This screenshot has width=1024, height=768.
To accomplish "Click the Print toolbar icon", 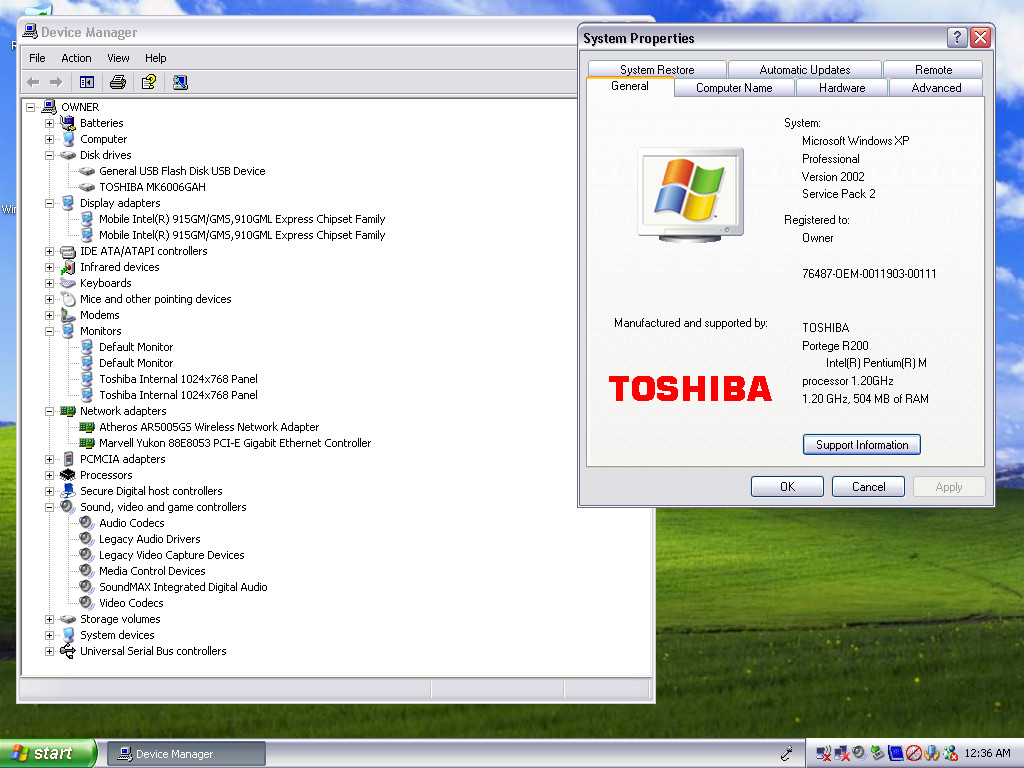I will coord(118,82).
